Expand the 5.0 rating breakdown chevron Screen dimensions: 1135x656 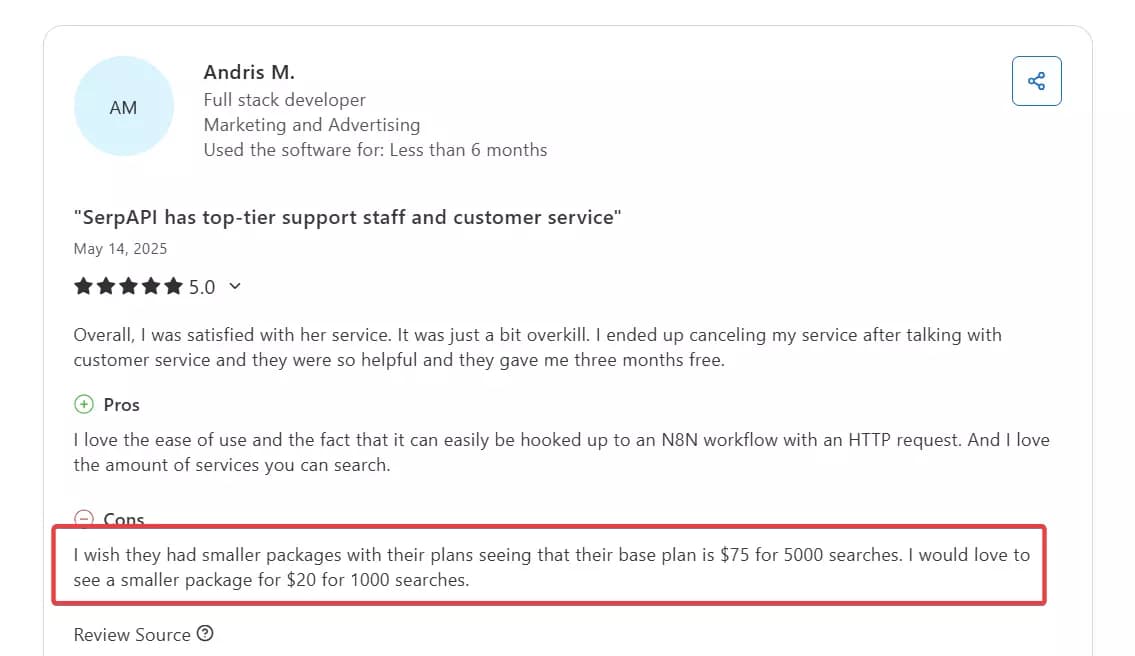(x=235, y=287)
